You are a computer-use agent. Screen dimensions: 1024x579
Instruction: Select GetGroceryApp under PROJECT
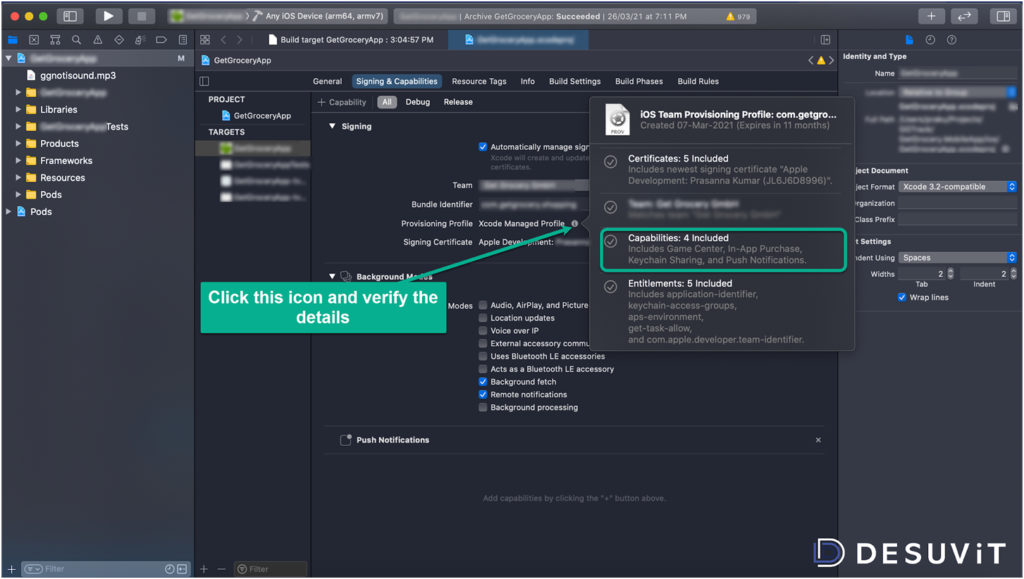click(255, 116)
